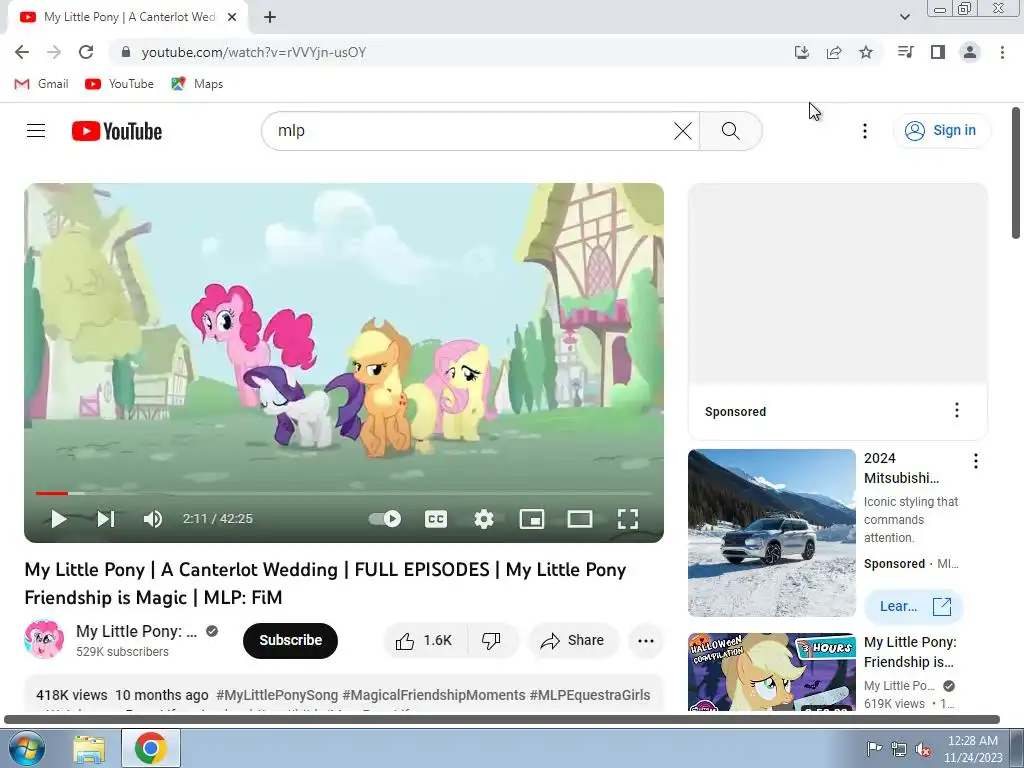Click the vertical page scrollbar
The width and height of the screenshot is (1024, 768).
coord(1016,173)
